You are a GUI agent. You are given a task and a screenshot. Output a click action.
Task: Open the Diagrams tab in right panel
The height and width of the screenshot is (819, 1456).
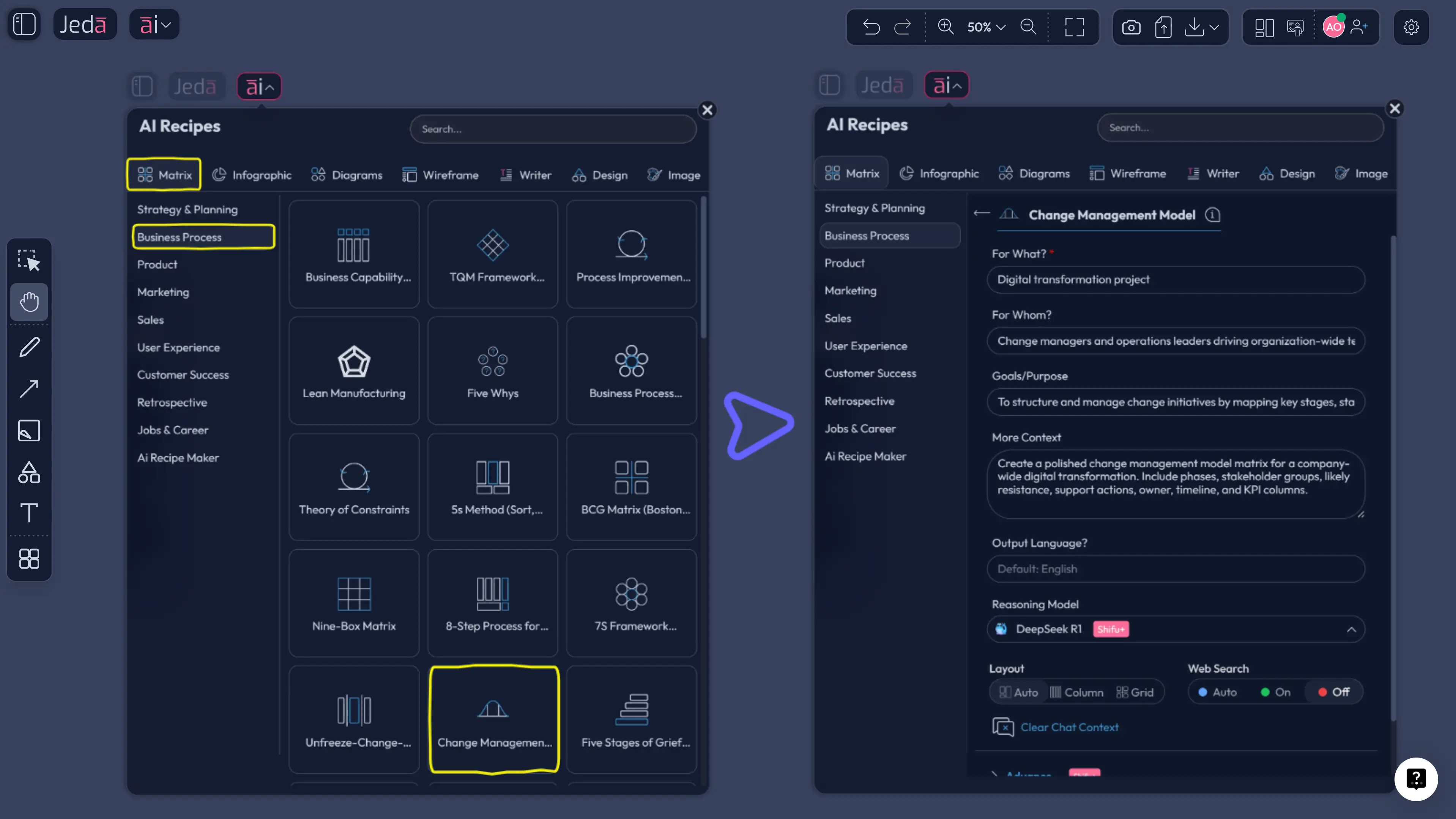click(x=1034, y=173)
